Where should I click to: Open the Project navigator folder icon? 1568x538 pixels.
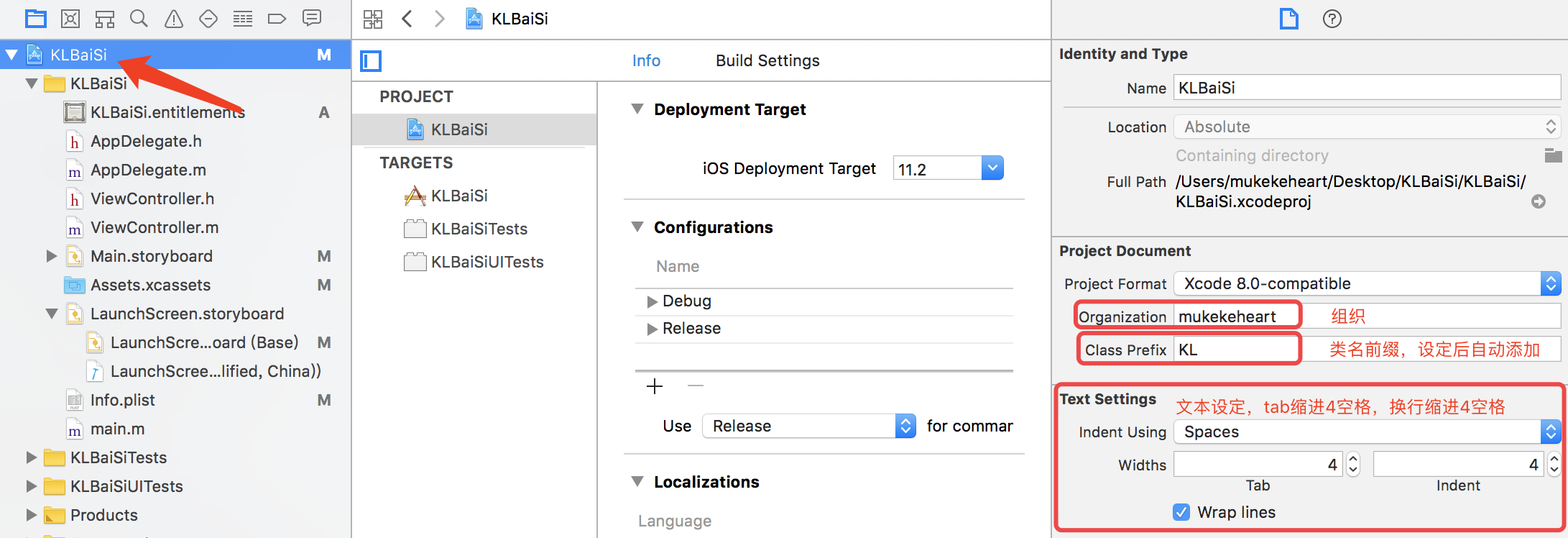(x=35, y=19)
